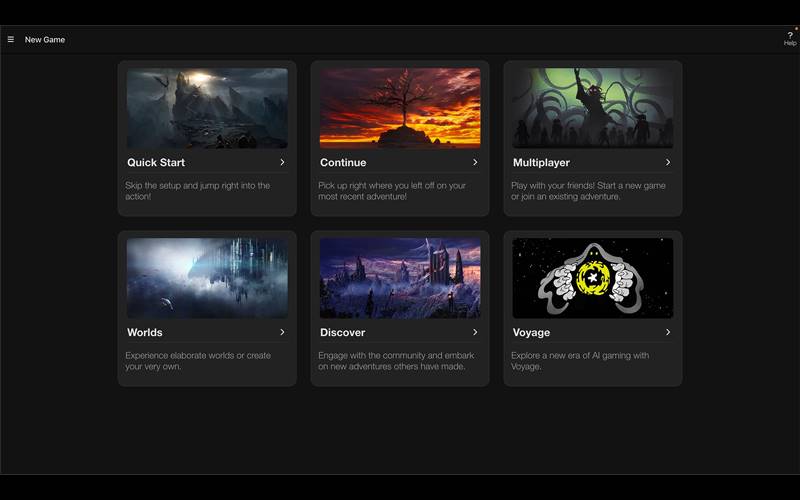Open the hamburger menu icon
Screen dimensions: 800x500
11,40
